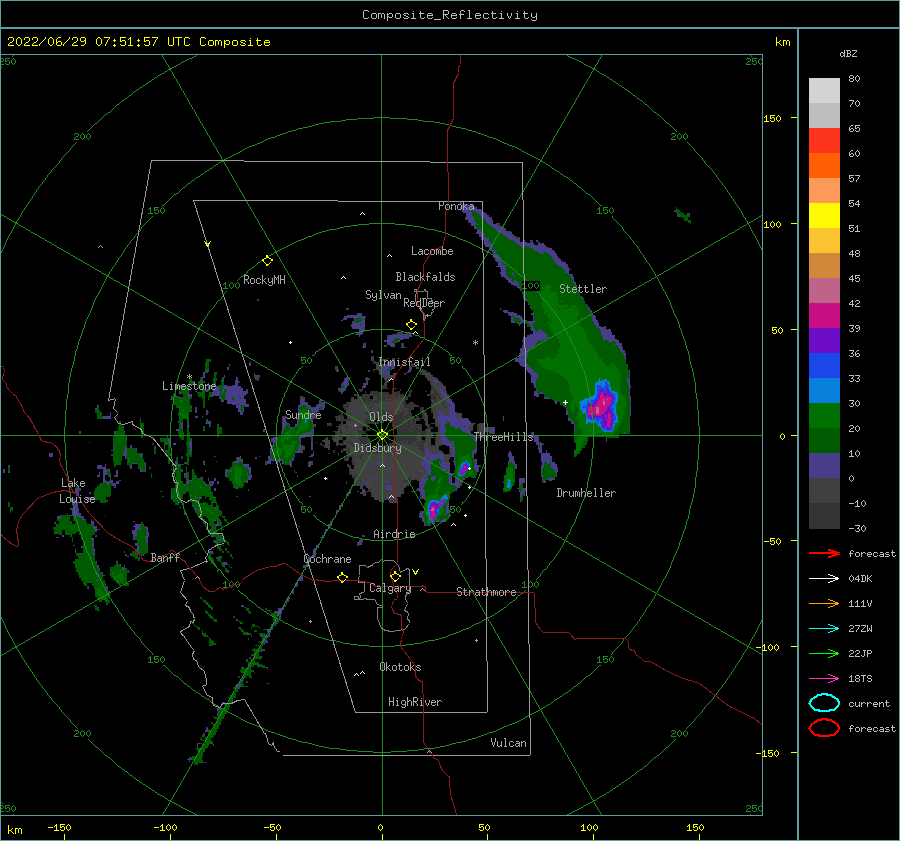Click the Vulcan town label
The width and height of the screenshot is (900, 841).
(x=509, y=743)
